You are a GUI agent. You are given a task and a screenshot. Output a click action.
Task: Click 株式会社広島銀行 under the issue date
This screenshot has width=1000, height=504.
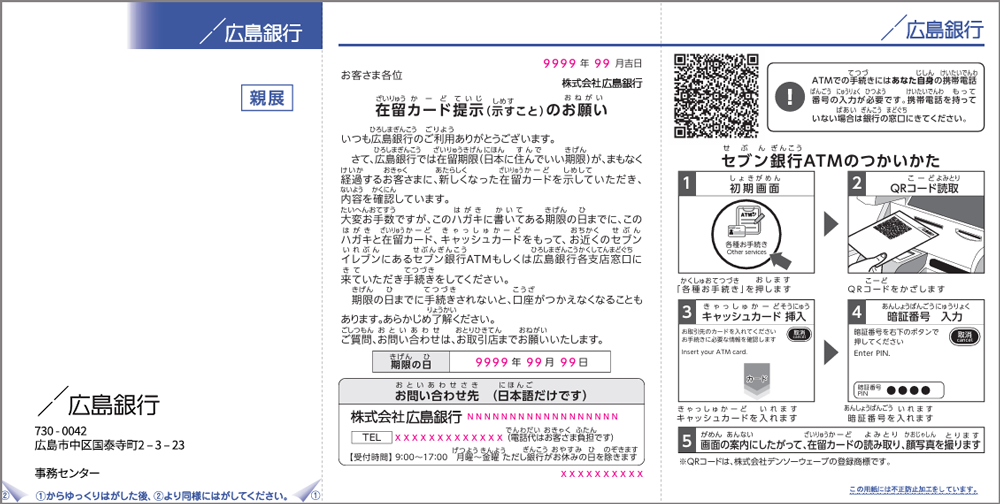(x=601, y=83)
